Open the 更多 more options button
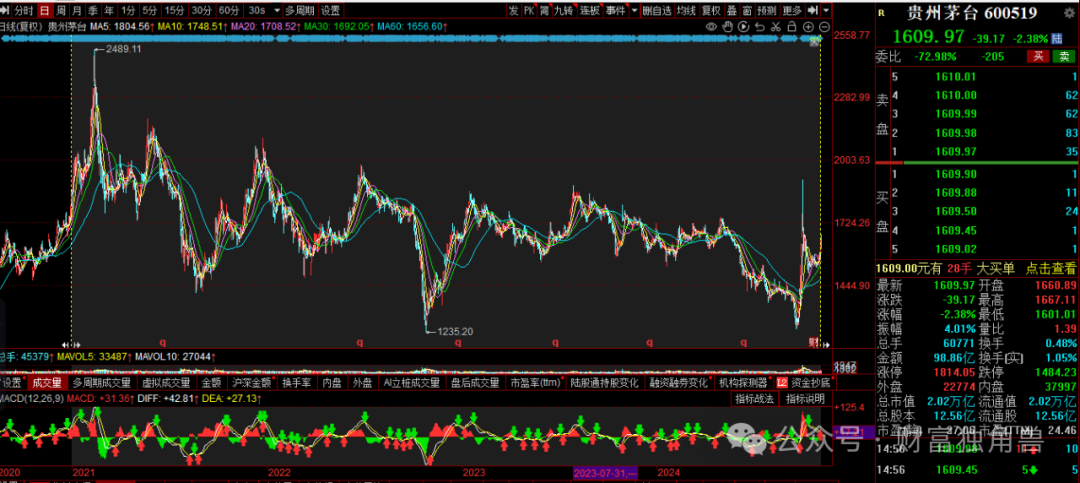Image resolution: width=1080 pixels, height=483 pixels. click(x=793, y=10)
